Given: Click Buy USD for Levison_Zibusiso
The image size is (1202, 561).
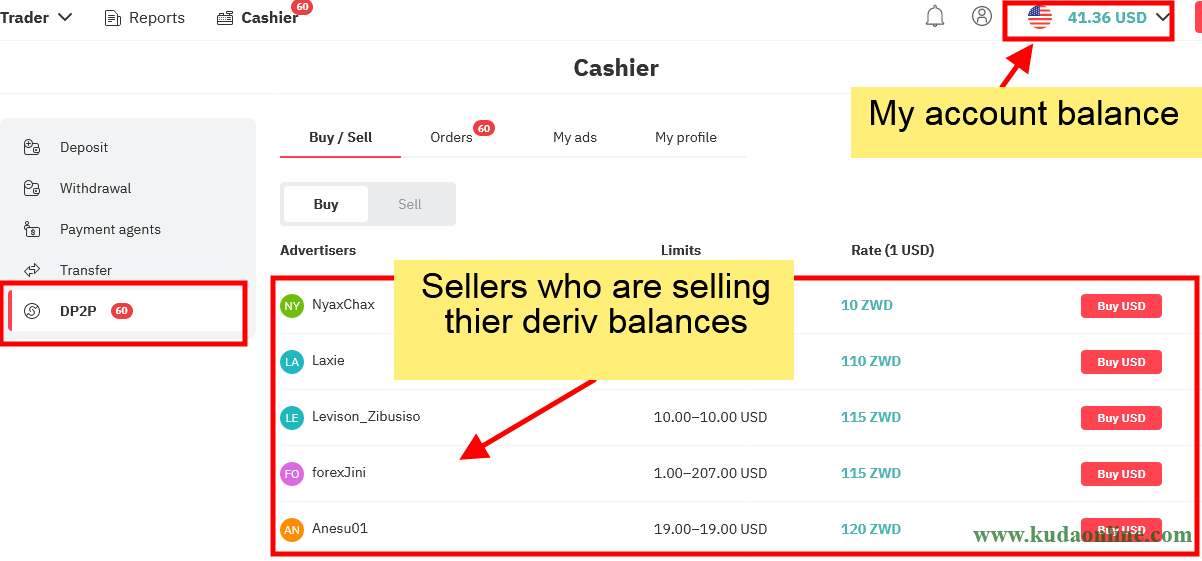Looking at the screenshot, I should [1121, 418].
